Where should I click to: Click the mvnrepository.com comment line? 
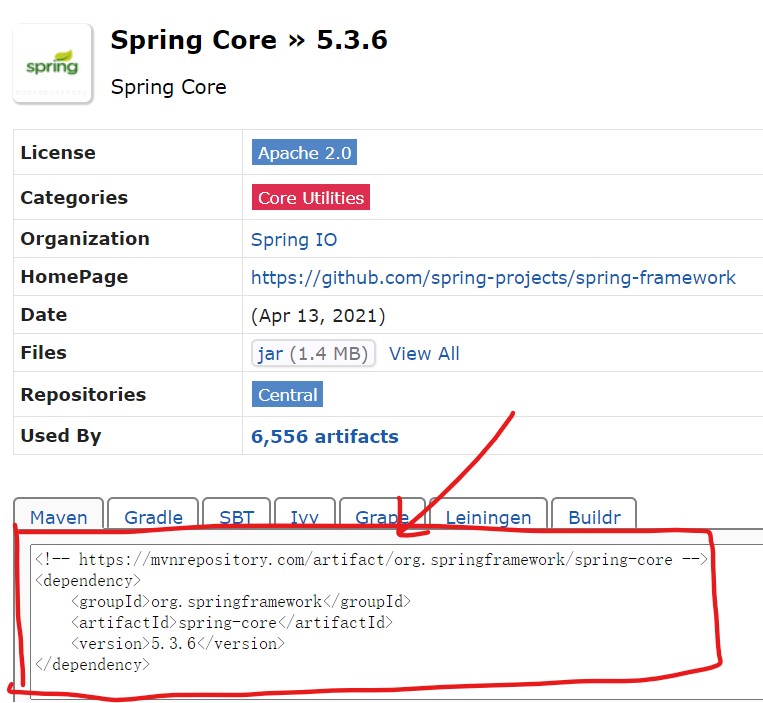(371, 560)
